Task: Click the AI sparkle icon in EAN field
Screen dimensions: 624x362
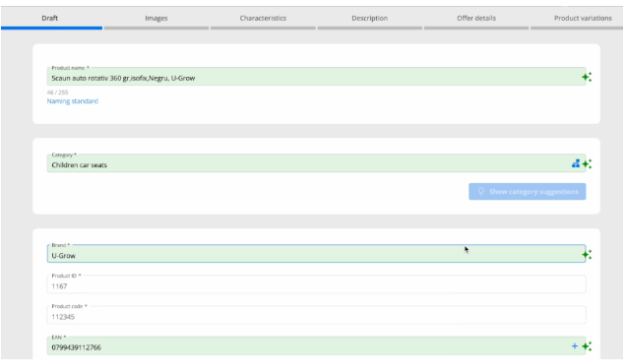Action: point(587,346)
